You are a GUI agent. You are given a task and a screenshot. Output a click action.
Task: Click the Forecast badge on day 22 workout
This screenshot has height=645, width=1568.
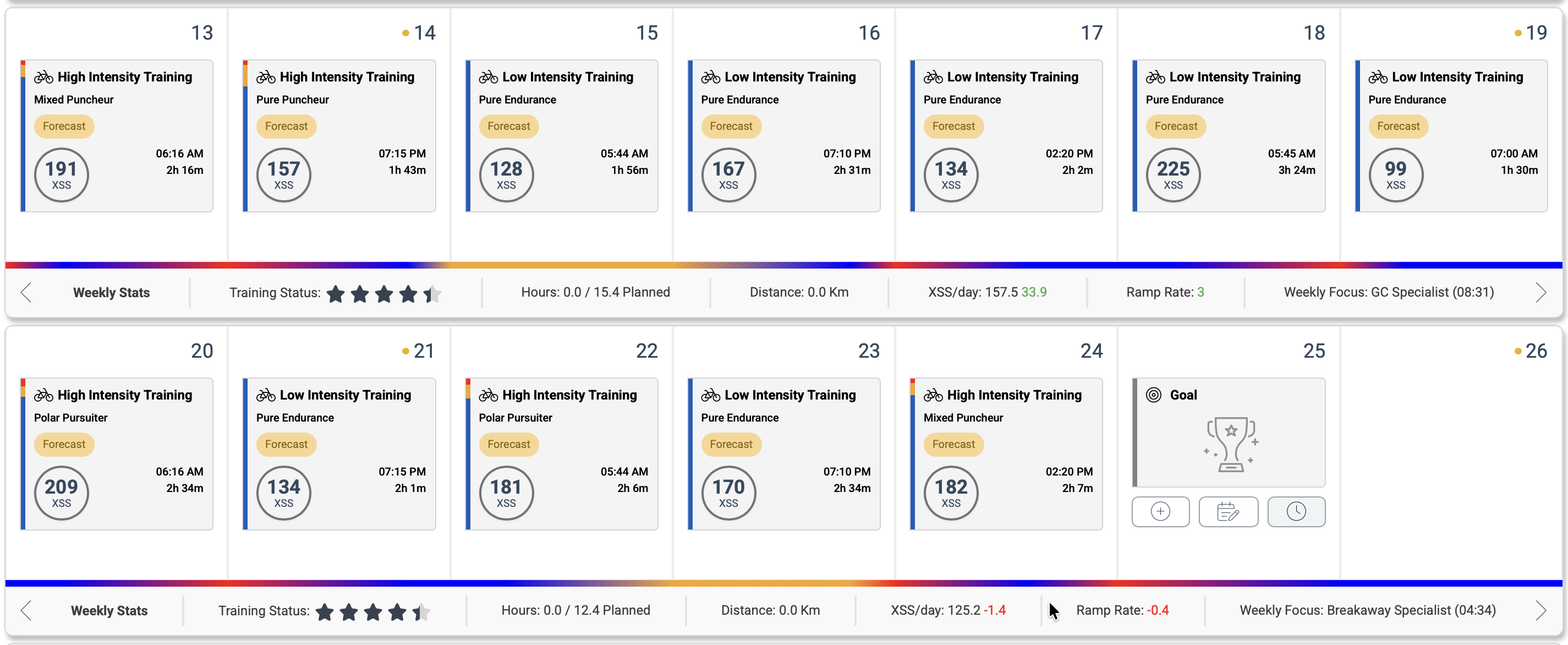tap(508, 444)
